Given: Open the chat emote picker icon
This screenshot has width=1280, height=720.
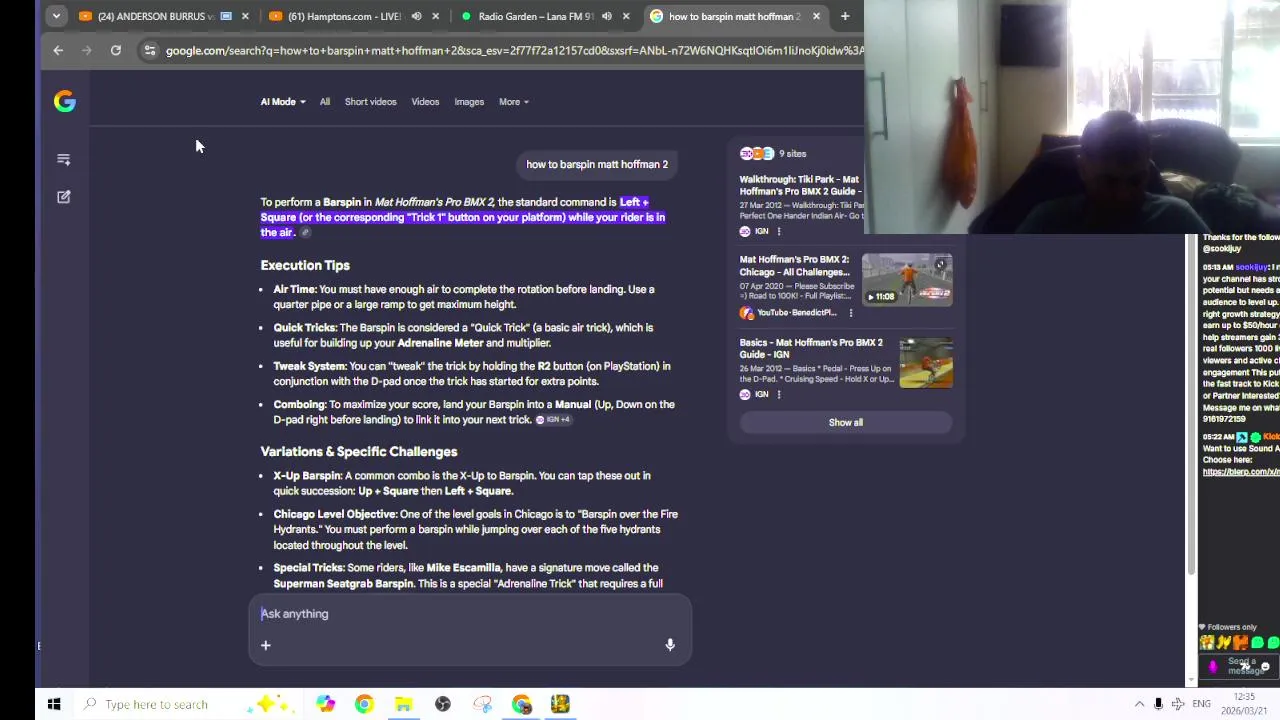Looking at the screenshot, I should pos(1266,667).
